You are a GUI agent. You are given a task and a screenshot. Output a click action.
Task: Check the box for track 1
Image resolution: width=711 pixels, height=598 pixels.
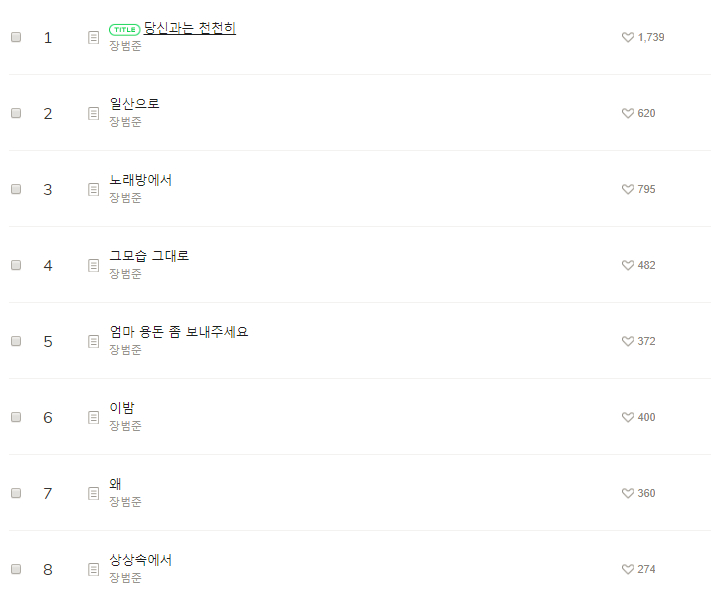16,37
